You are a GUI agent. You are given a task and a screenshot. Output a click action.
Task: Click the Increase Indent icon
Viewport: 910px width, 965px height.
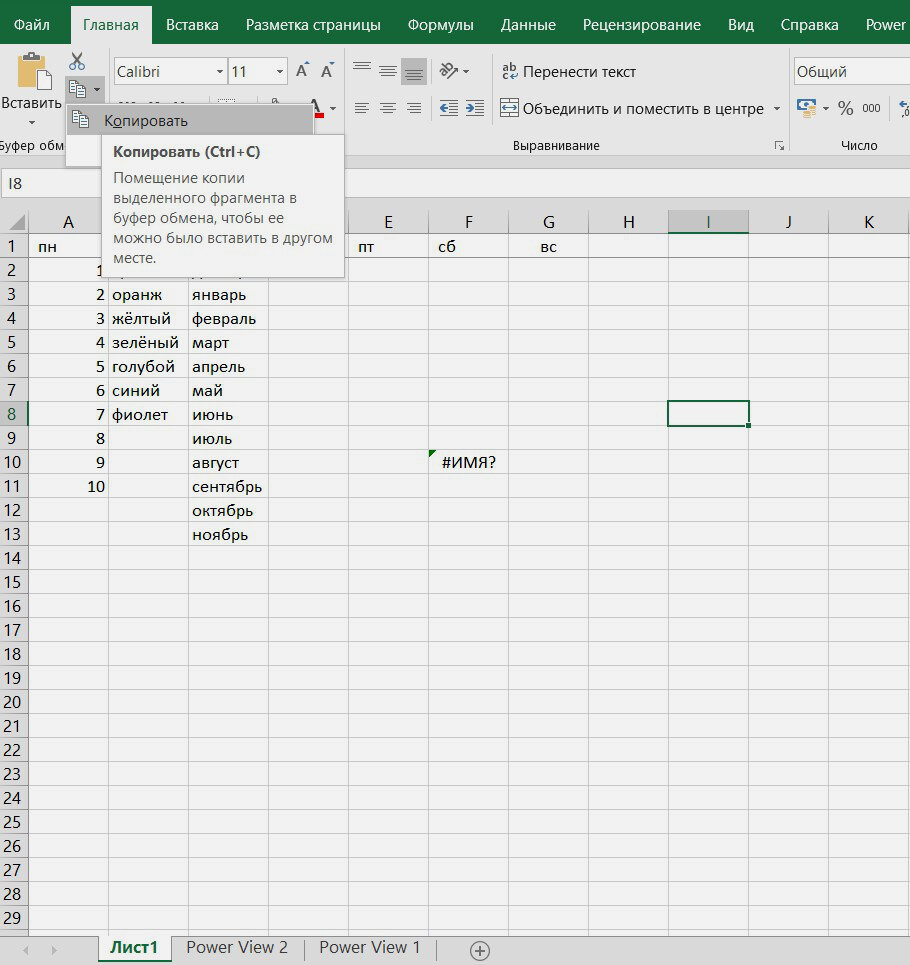[x=474, y=108]
